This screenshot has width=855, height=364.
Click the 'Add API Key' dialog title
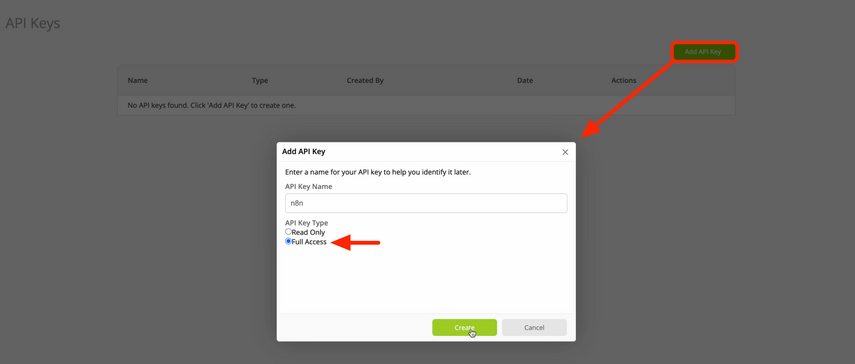coord(304,151)
